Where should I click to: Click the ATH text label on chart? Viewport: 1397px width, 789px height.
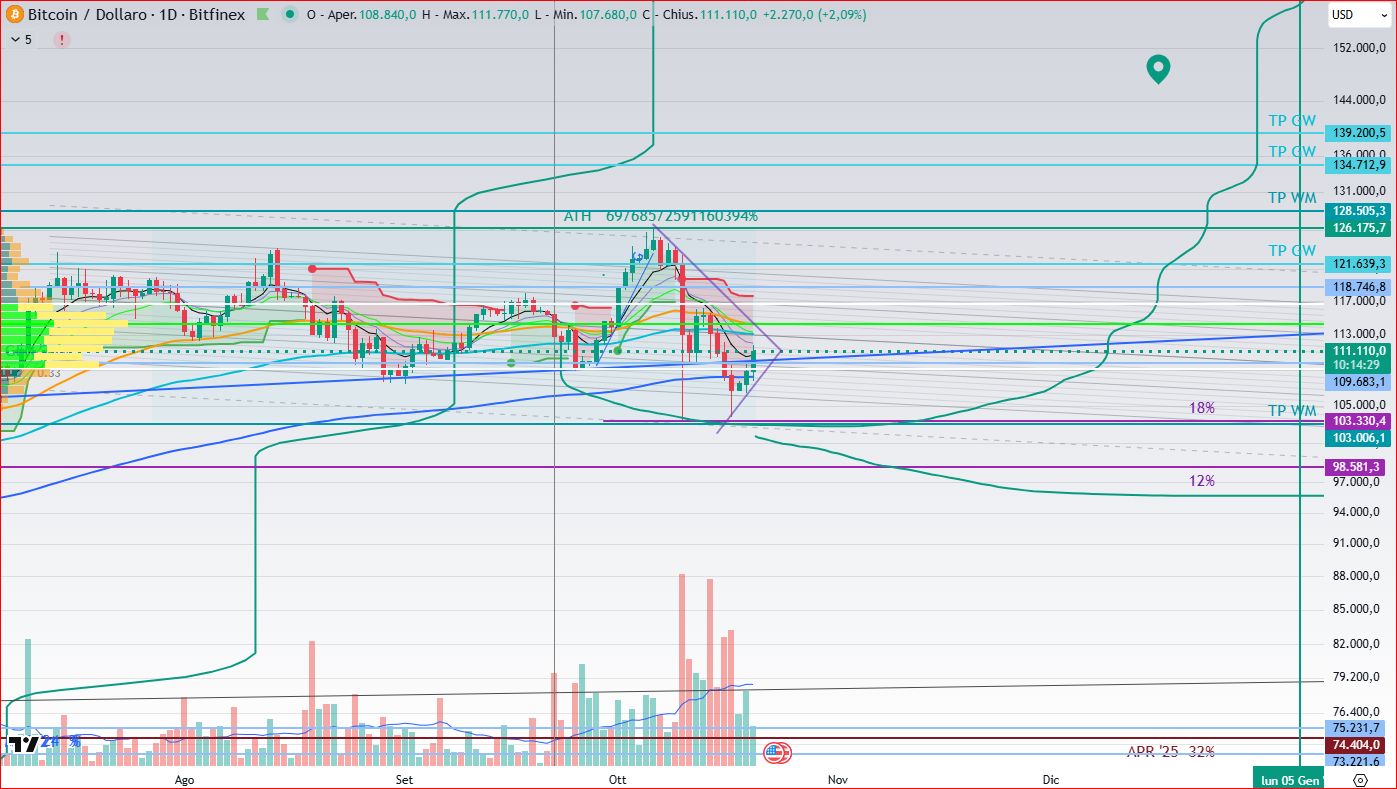[577, 216]
